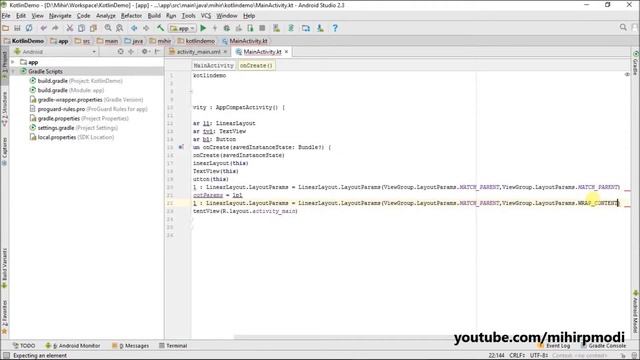This screenshot has width=640, height=360.
Task: Click the Synchronize toolbar icon
Action: pyautogui.click(x=29, y=28)
